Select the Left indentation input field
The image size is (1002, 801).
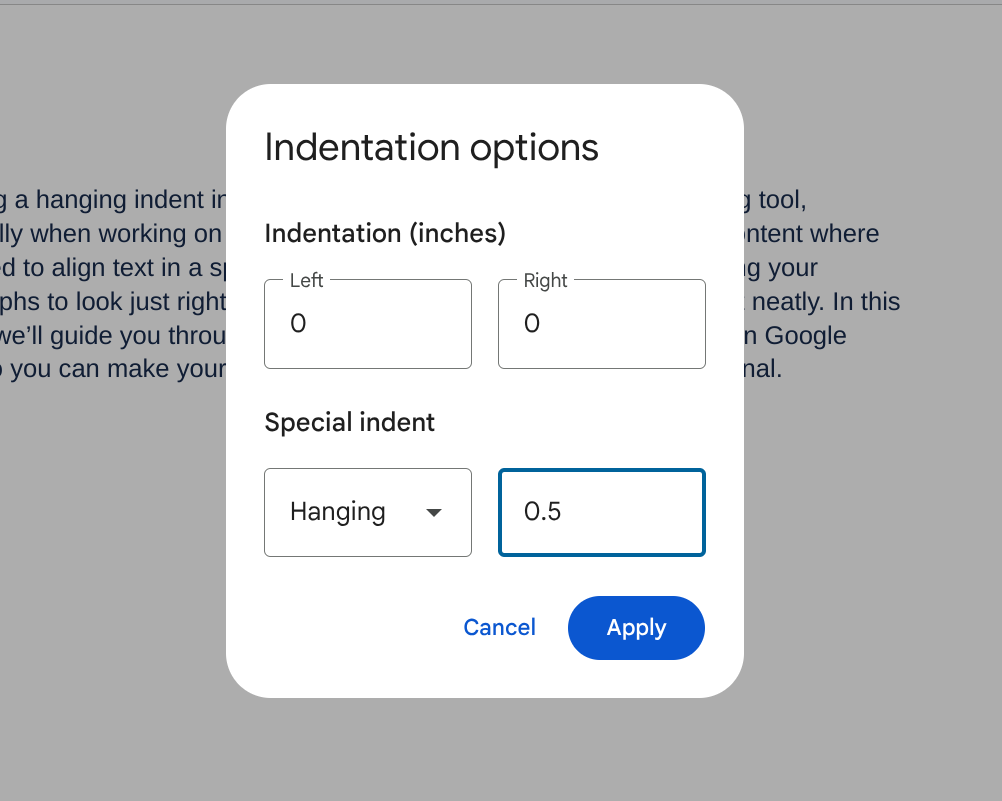[x=367, y=323]
